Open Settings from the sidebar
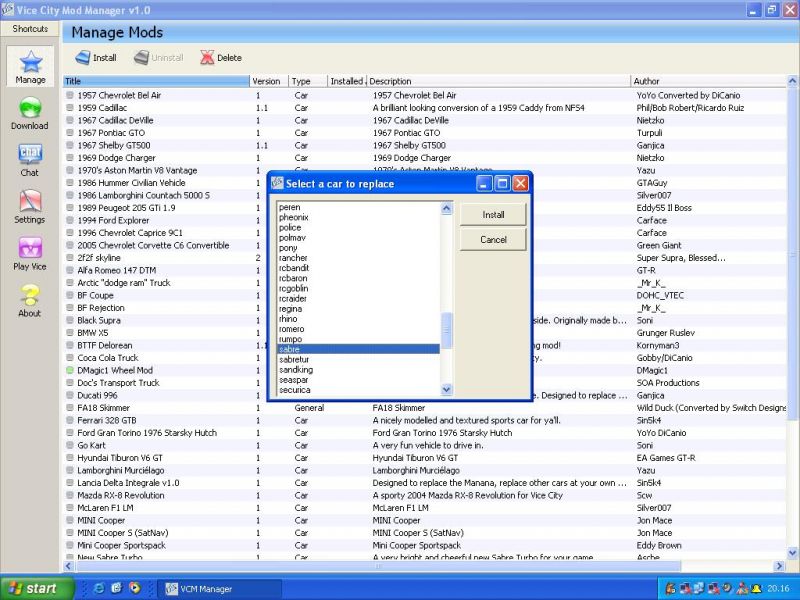Image resolution: width=800 pixels, height=600 pixels. (x=30, y=206)
